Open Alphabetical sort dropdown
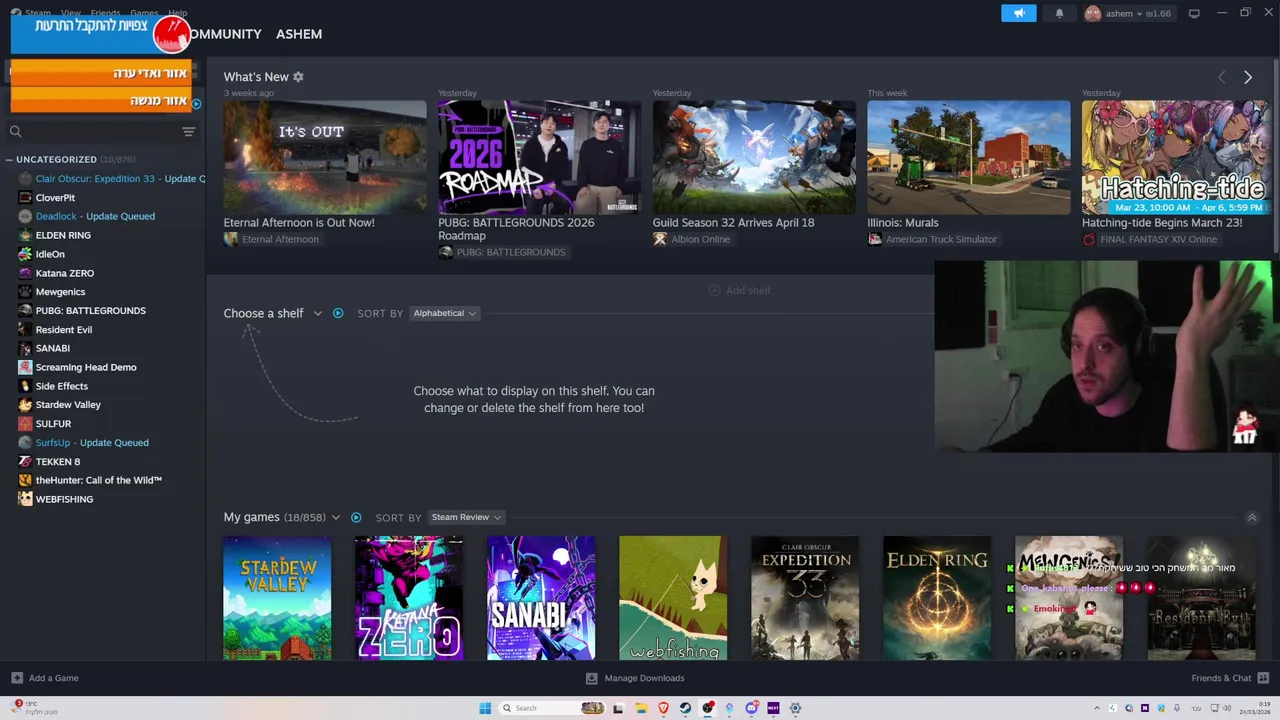 (445, 313)
